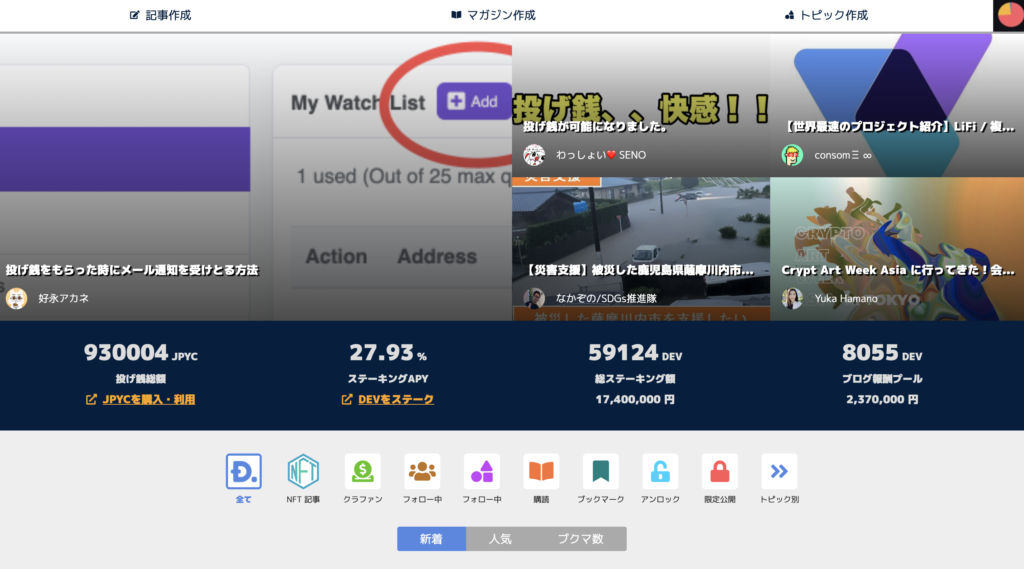Viewport: 1024px width, 569px height.
Task: Click わっしょい SENO author avatar
Action: click(534, 155)
